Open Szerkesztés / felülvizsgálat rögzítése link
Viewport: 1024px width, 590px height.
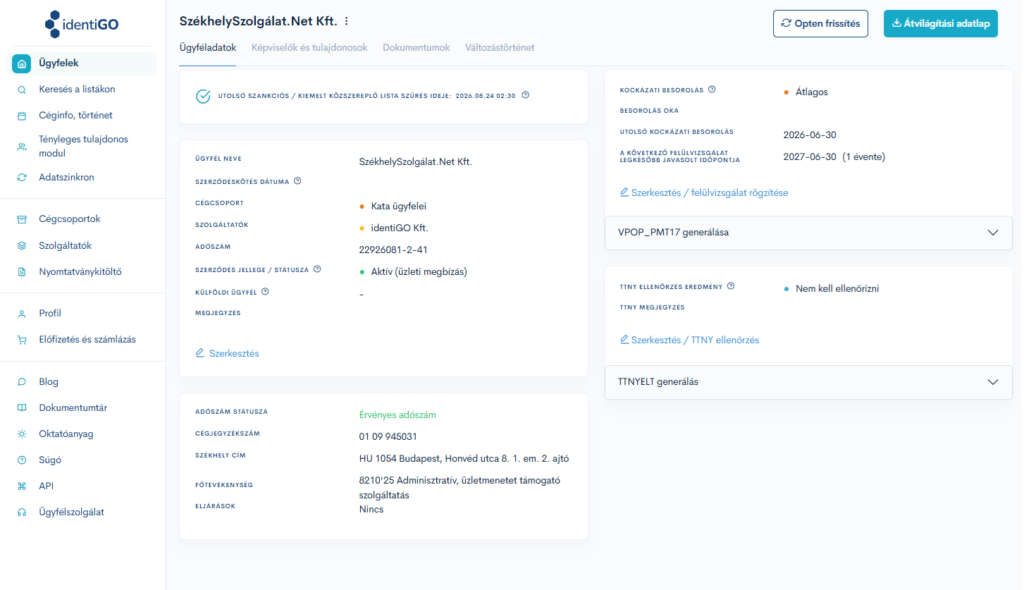(x=704, y=193)
